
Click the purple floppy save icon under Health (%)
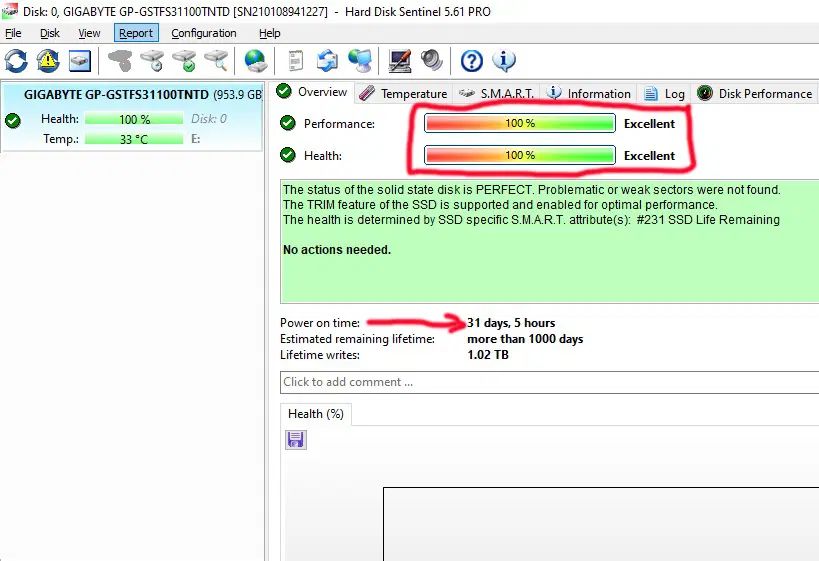click(296, 440)
